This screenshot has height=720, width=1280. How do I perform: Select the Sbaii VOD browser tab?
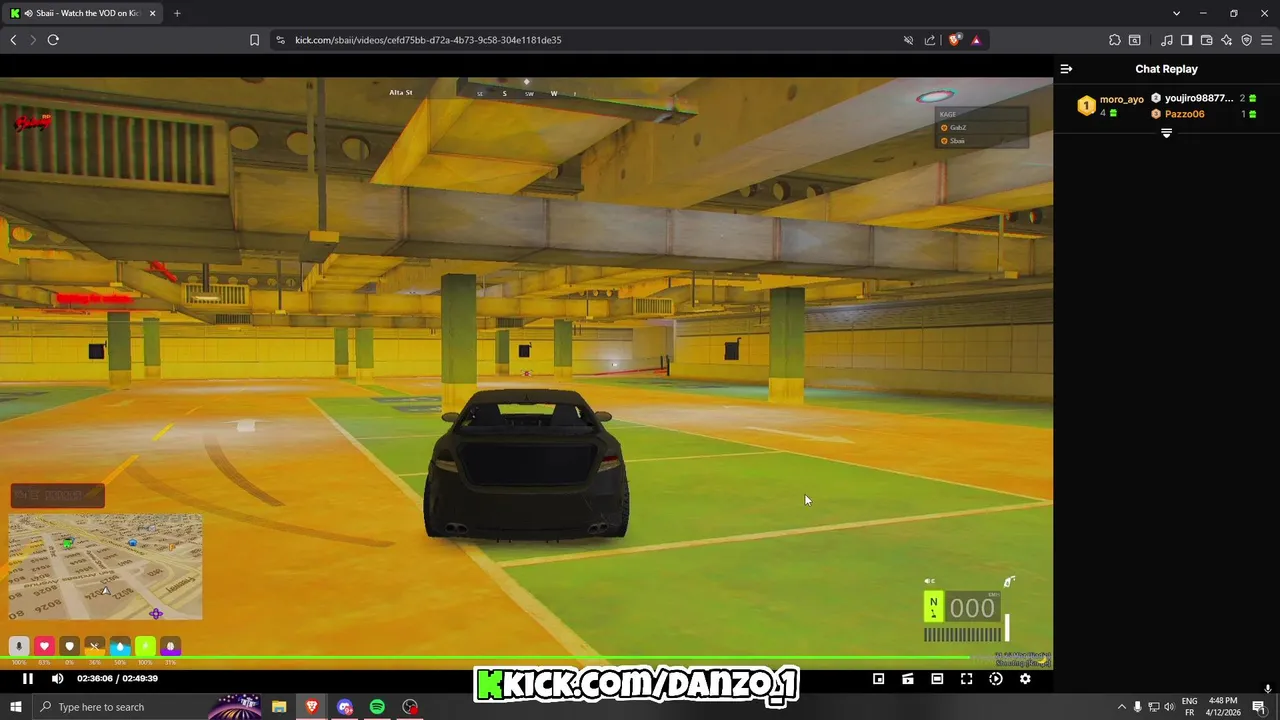pyautogui.click(x=82, y=13)
